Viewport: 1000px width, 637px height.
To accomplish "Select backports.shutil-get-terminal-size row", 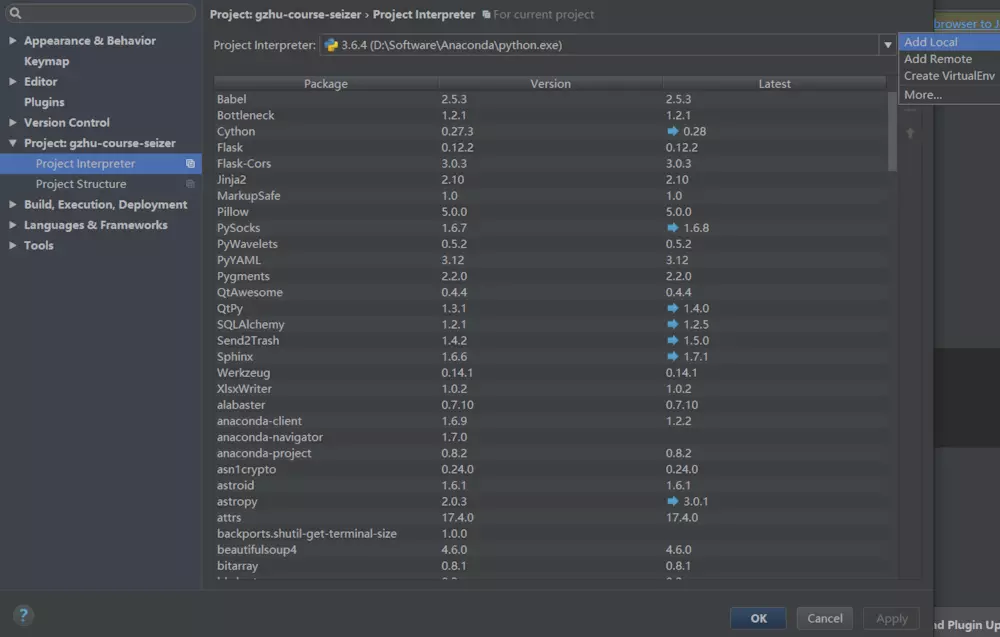I will coord(550,534).
